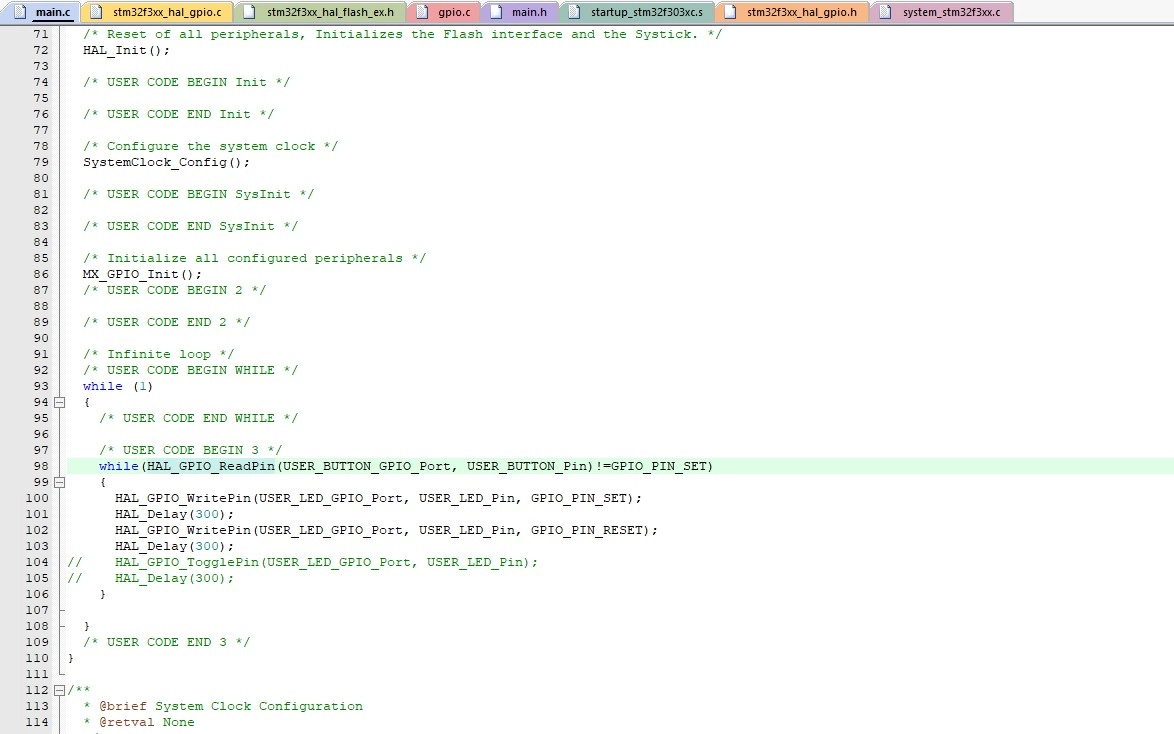1174x734 pixels.
Task: Click the file icon on stm32f3xx_hal_gpio.c tab
Action: click(97, 12)
